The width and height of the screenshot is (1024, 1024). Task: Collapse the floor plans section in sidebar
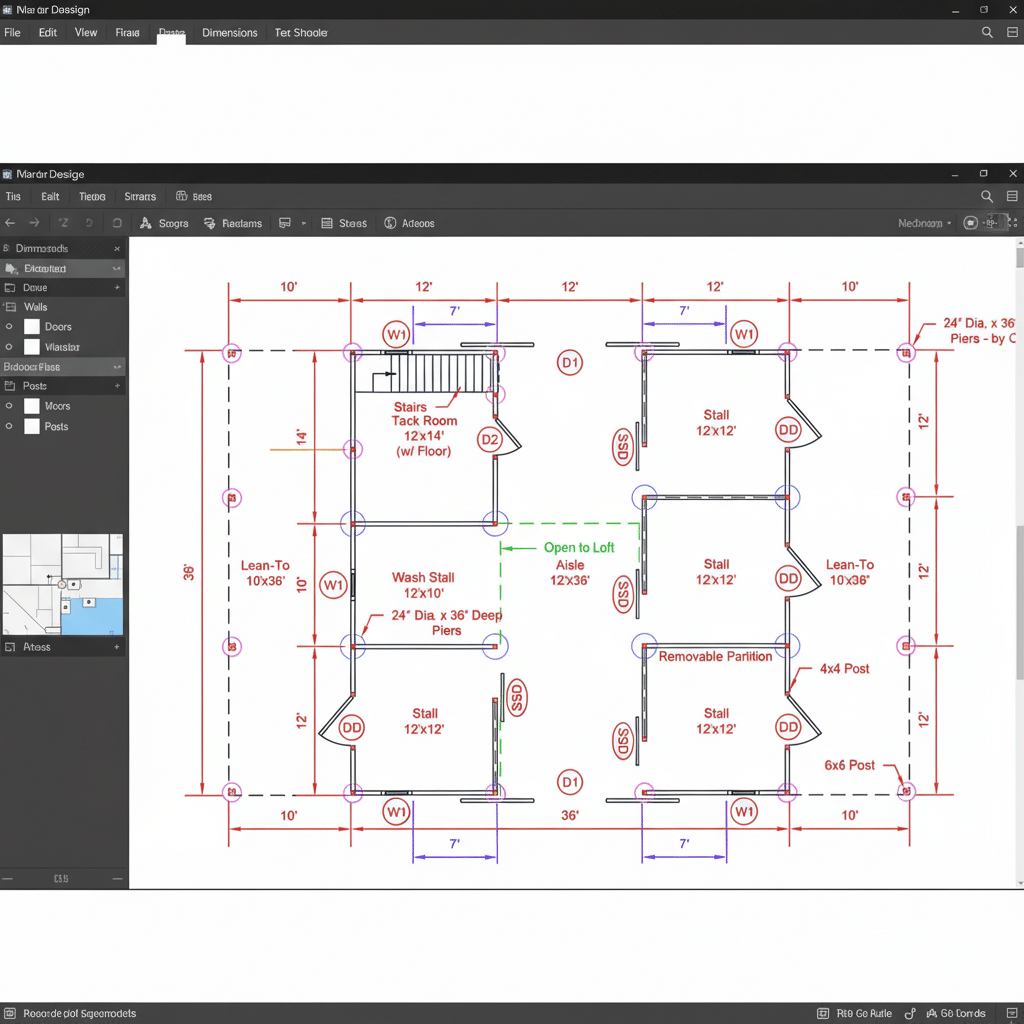117,367
